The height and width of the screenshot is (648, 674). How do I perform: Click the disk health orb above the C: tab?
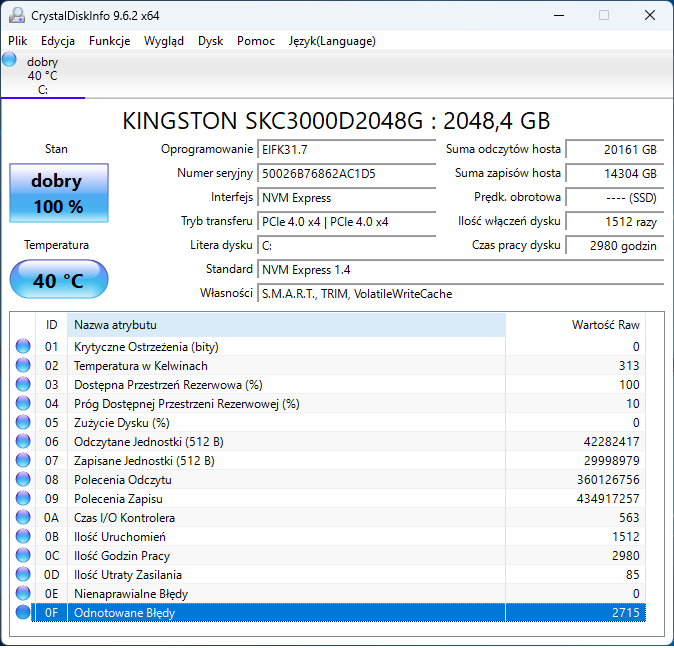click(10, 60)
